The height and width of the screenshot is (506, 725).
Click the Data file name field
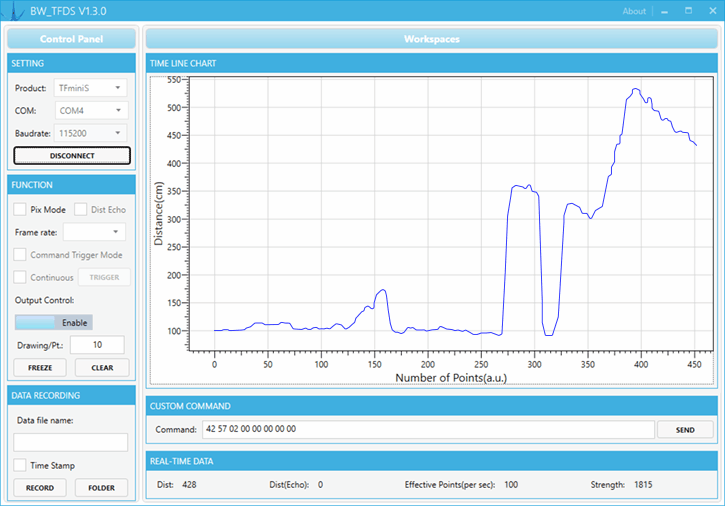71,442
